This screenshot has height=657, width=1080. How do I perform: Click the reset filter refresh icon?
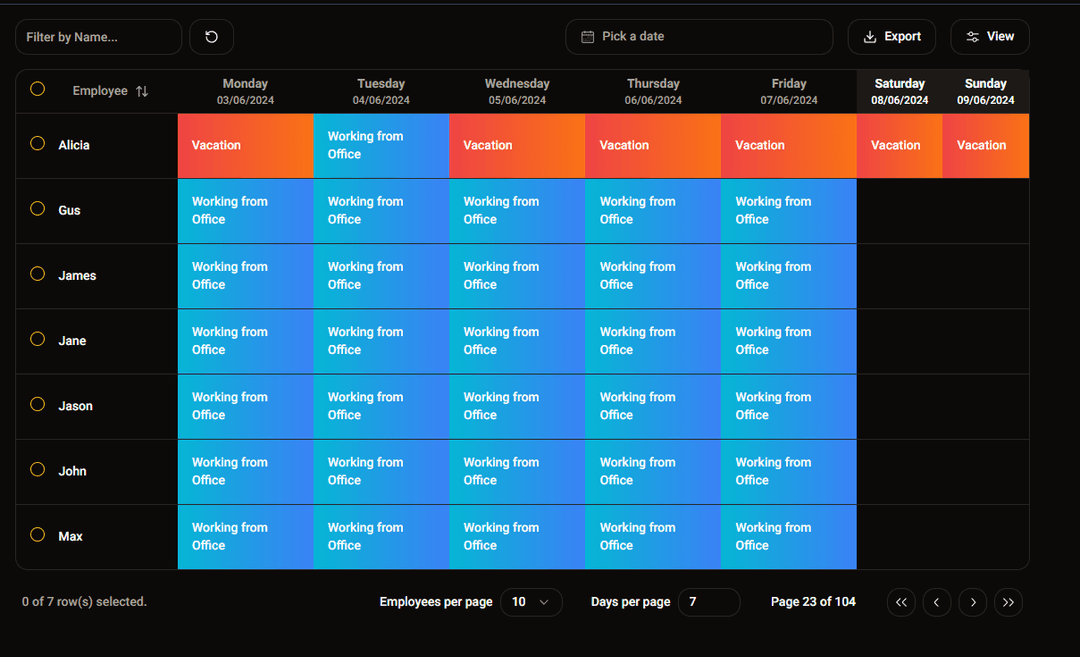click(211, 37)
